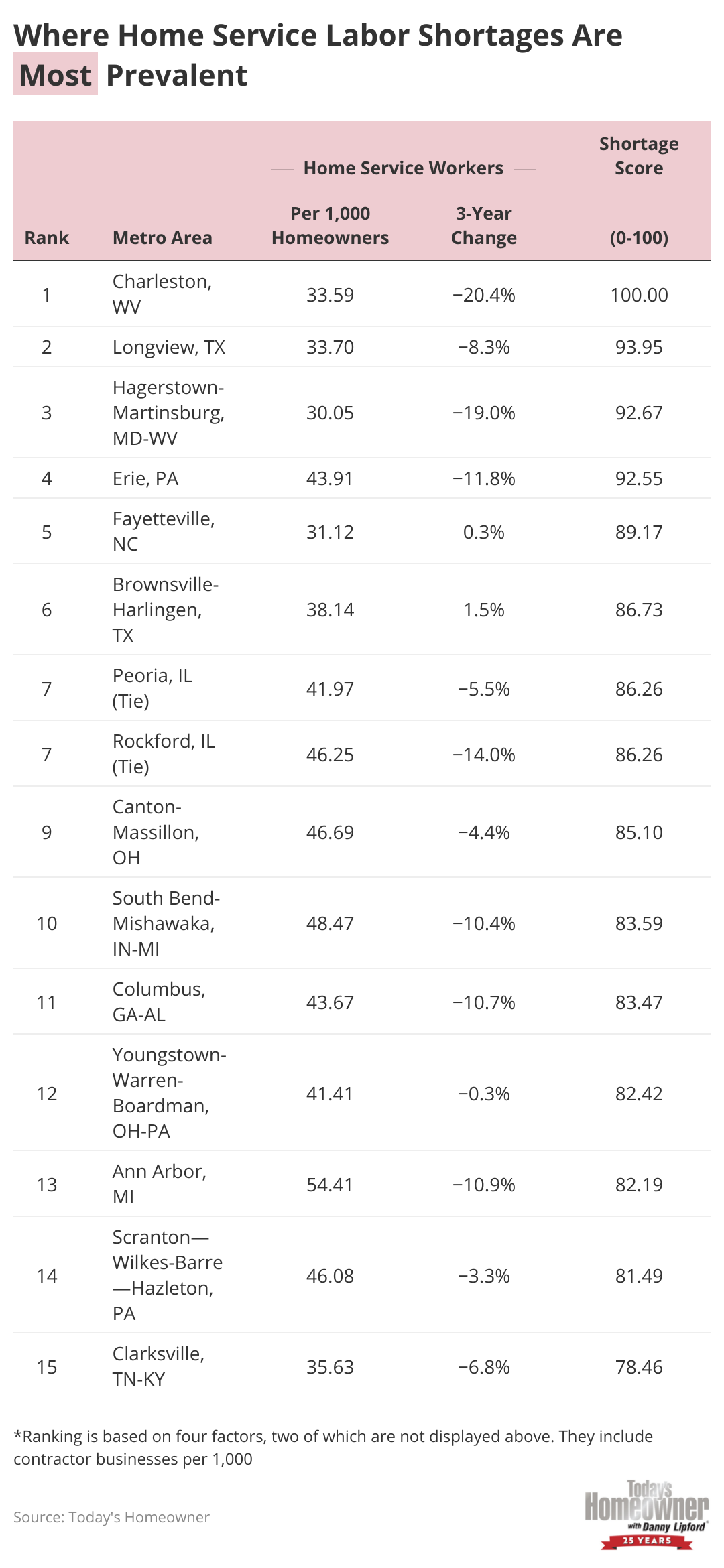Select the Clarksville, TN-KY metro area cell
724x1568 pixels.
click(158, 1366)
